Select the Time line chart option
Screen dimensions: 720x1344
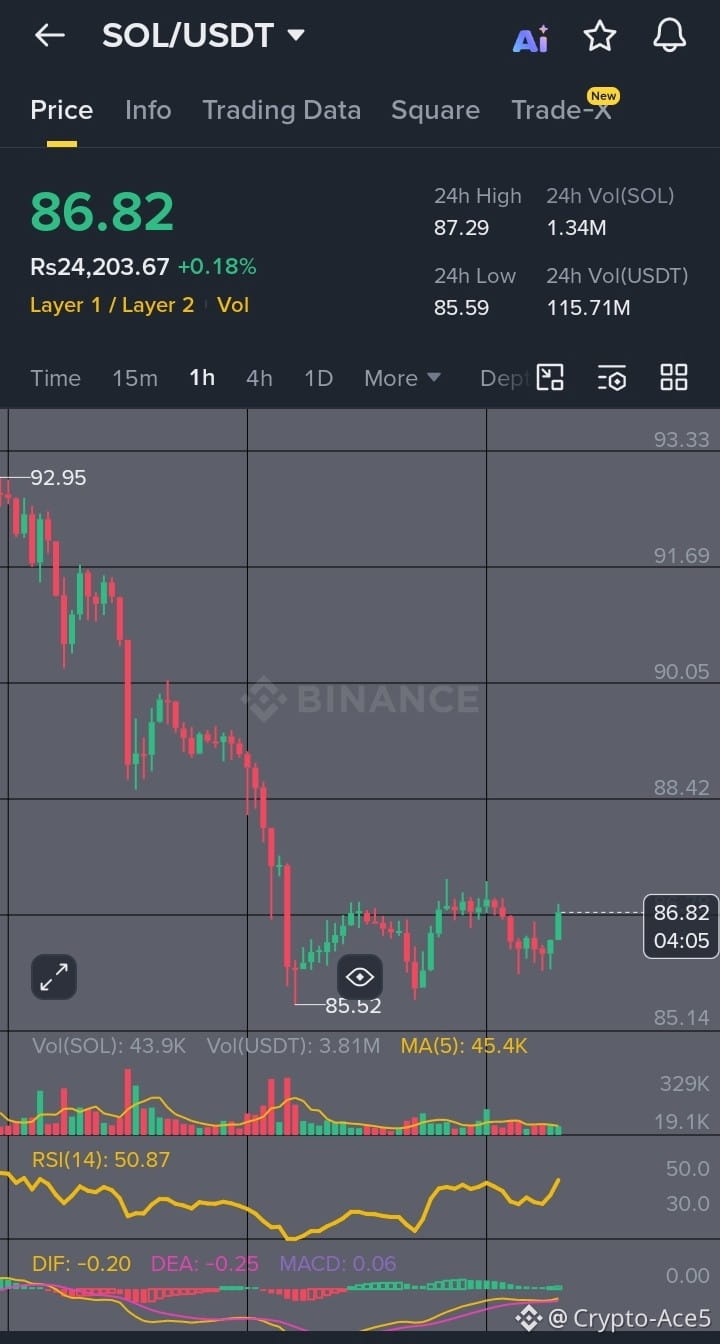tap(55, 378)
